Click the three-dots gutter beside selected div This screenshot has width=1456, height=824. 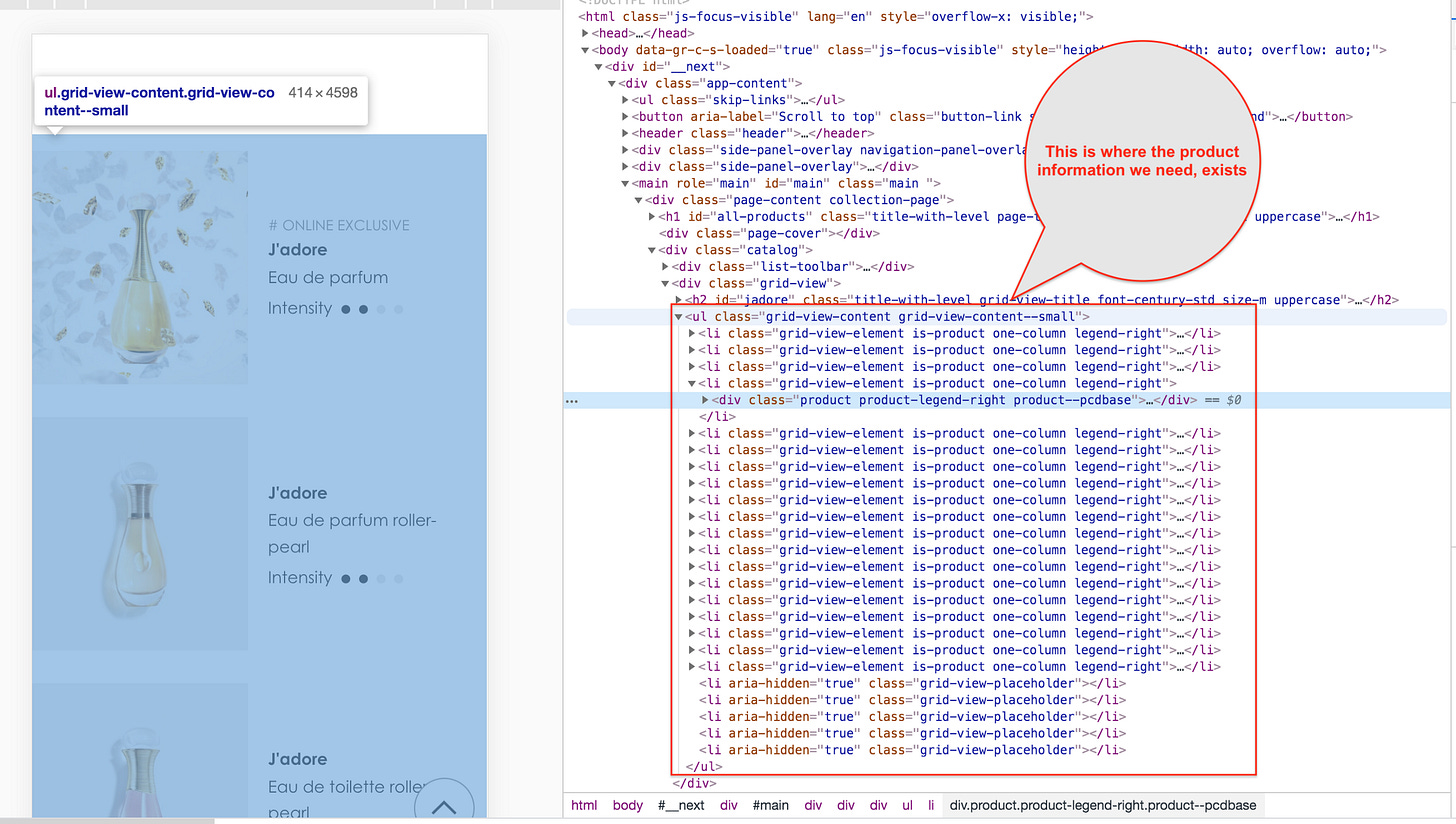(x=572, y=400)
